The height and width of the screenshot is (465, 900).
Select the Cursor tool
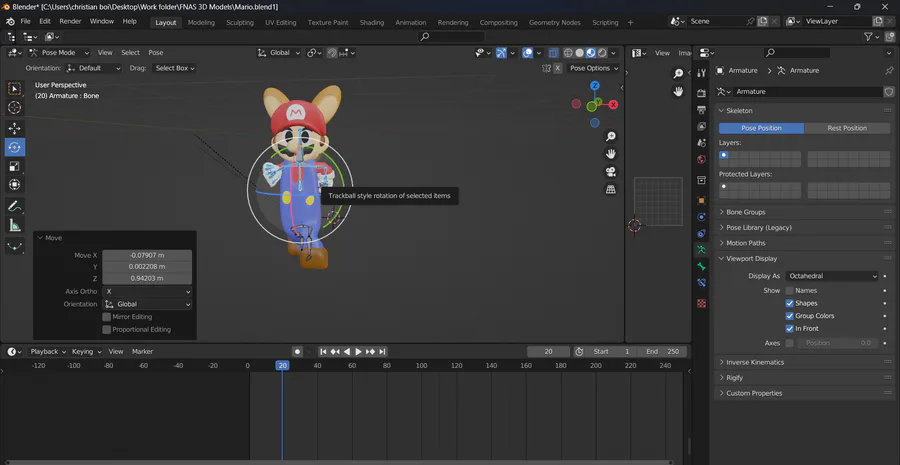tap(15, 107)
